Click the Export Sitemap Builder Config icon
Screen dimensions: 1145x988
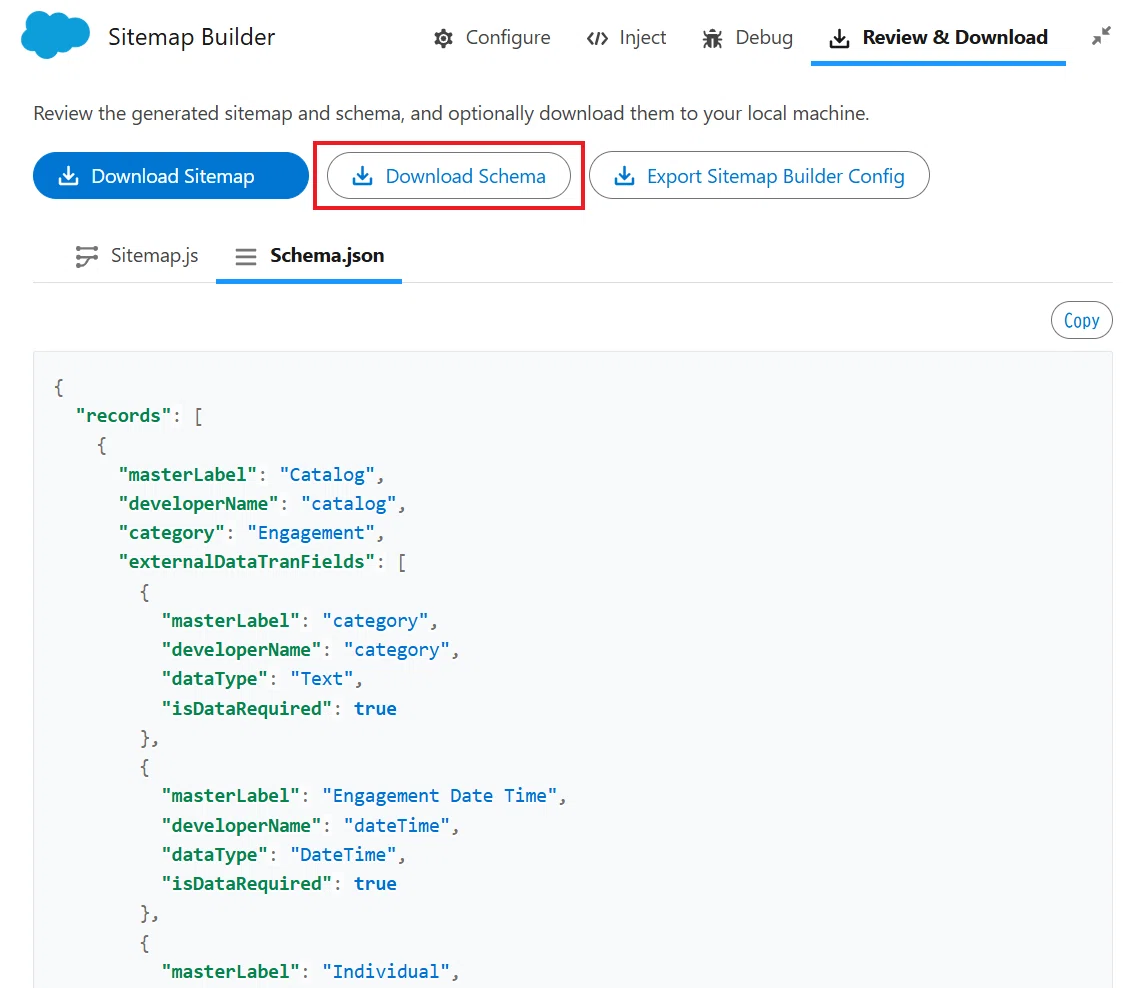(624, 176)
